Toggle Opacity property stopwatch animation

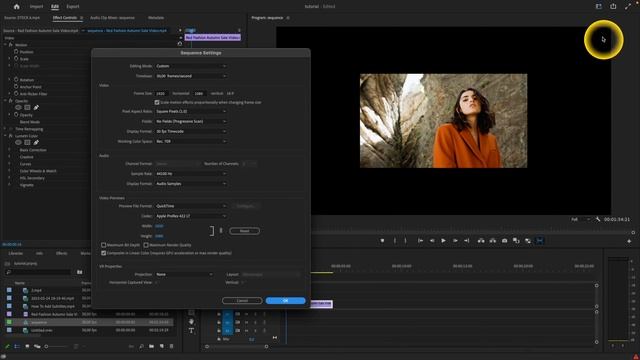pyautogui.click(x=16, y=115)
